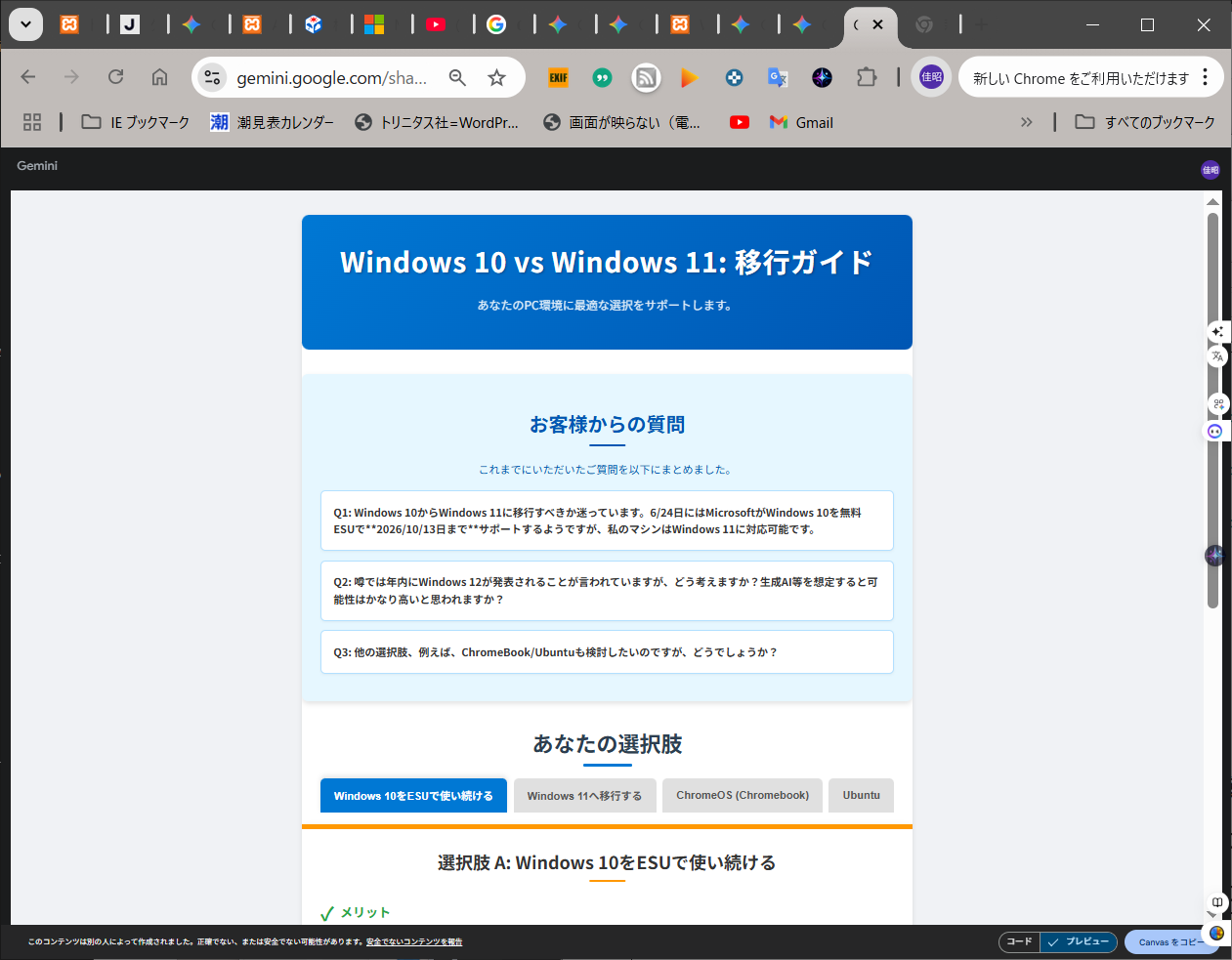Open the dark sparkle extension in toolbar
Image resolution: width=1232 pixels, height=960 pixels.
point(822,77)
